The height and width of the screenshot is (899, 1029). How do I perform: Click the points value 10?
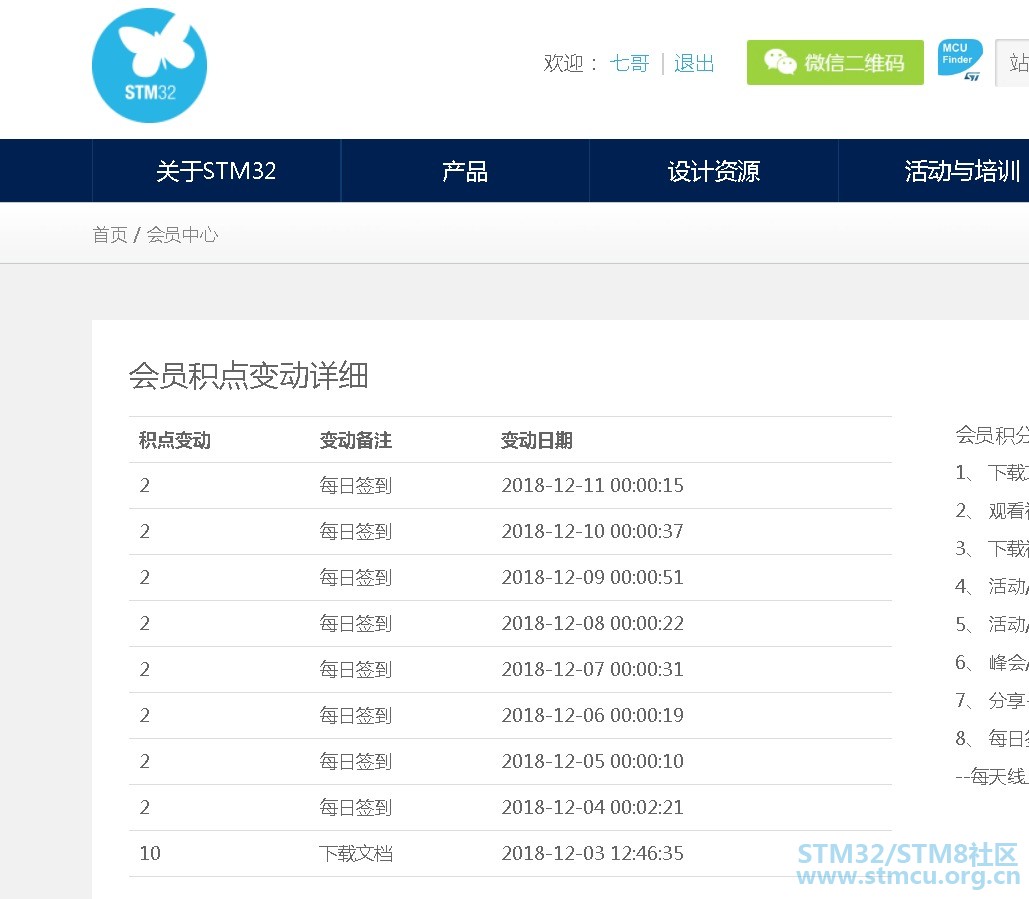pos(150,853)
